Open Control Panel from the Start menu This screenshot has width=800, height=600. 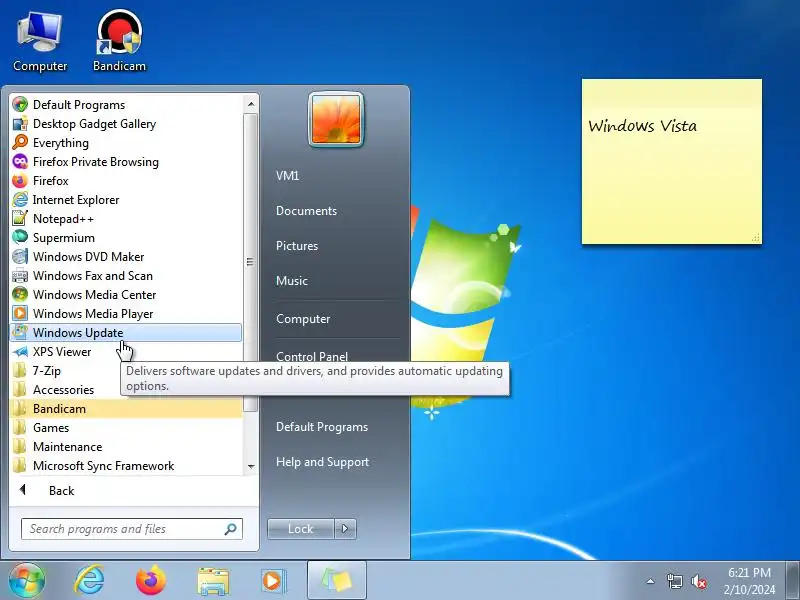click(x=312, y=356)
